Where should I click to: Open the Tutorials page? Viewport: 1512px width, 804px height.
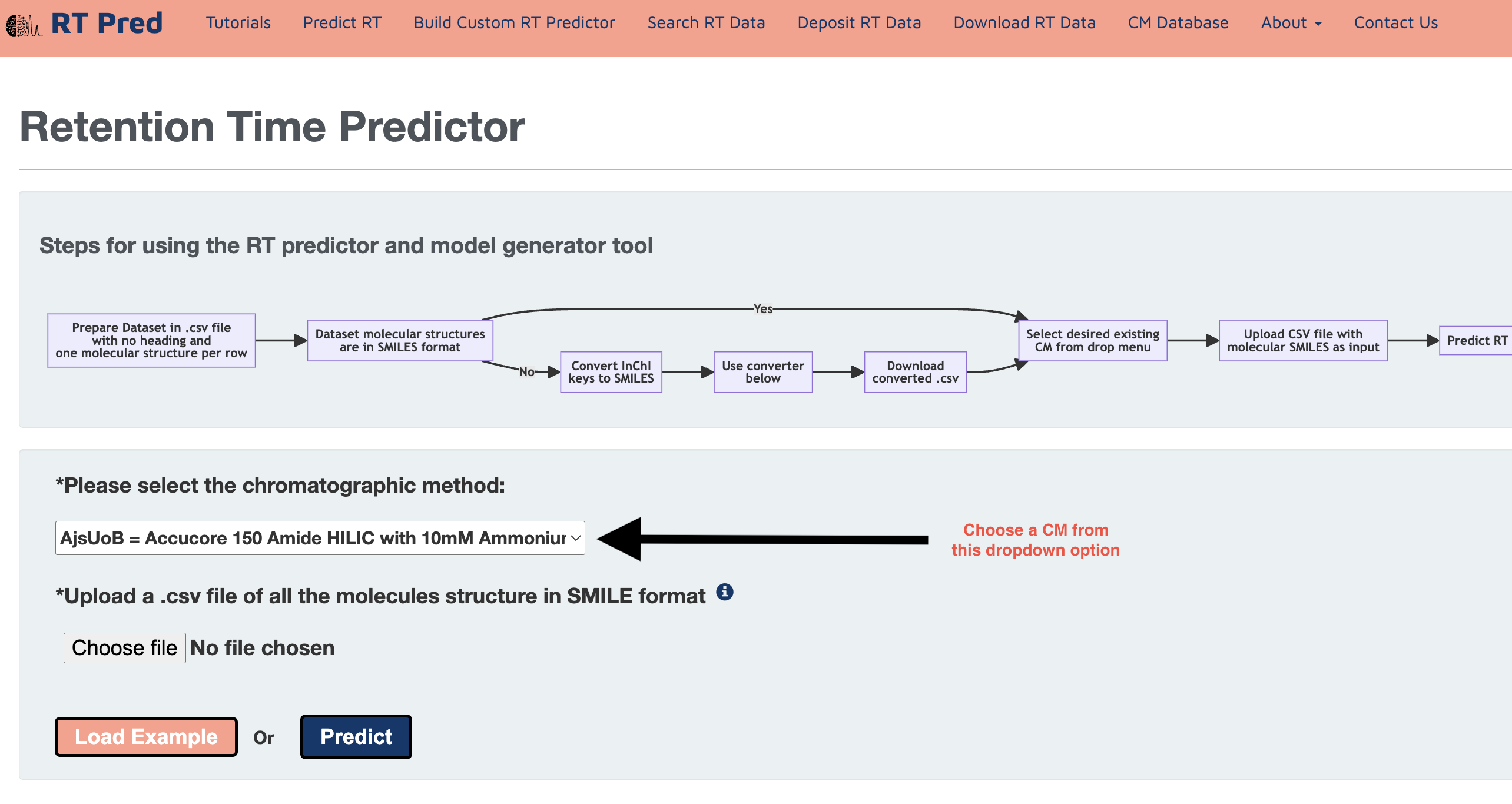(x=238, y=23)
